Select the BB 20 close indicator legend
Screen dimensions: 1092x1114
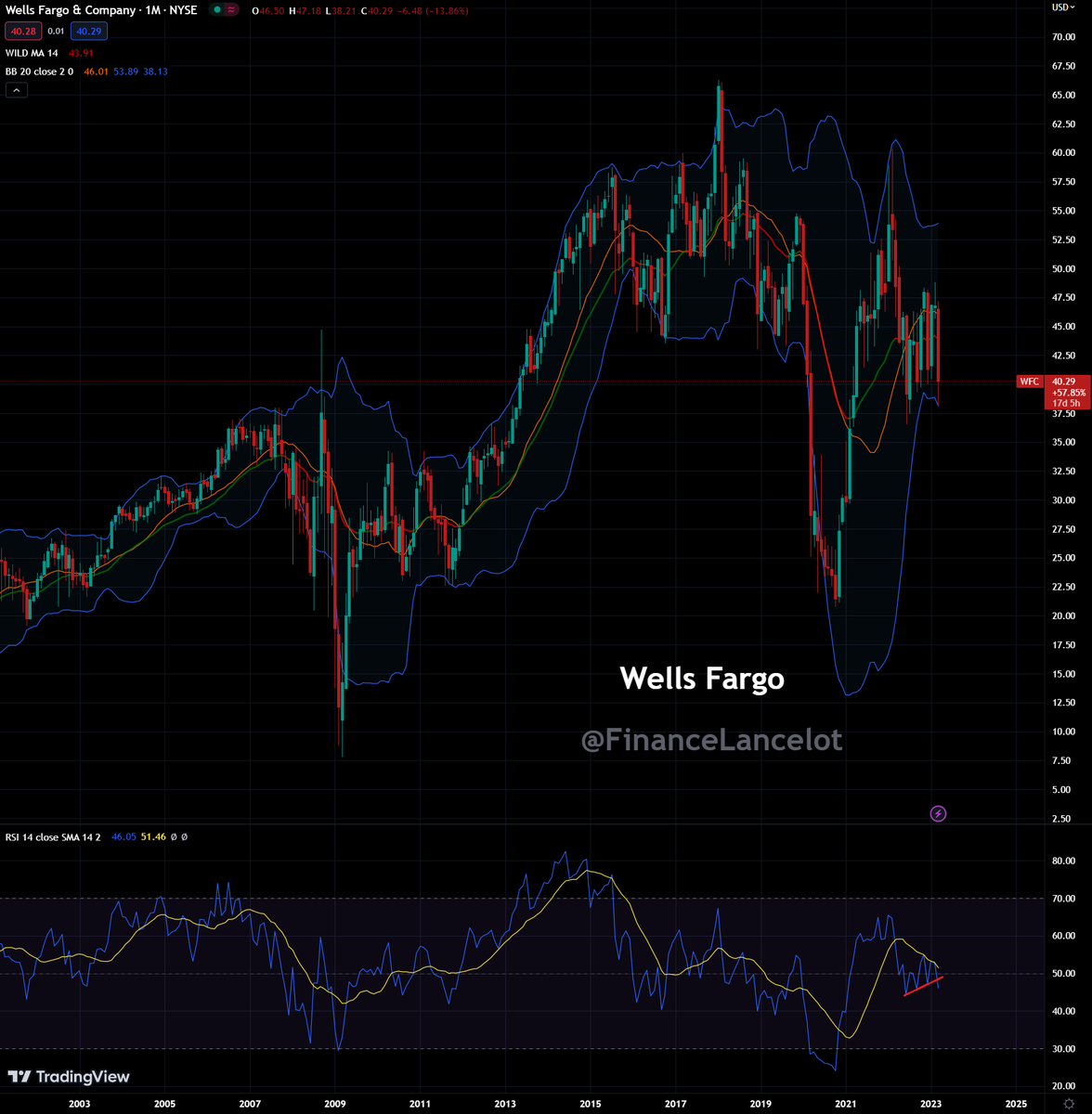tap(41, 71)
